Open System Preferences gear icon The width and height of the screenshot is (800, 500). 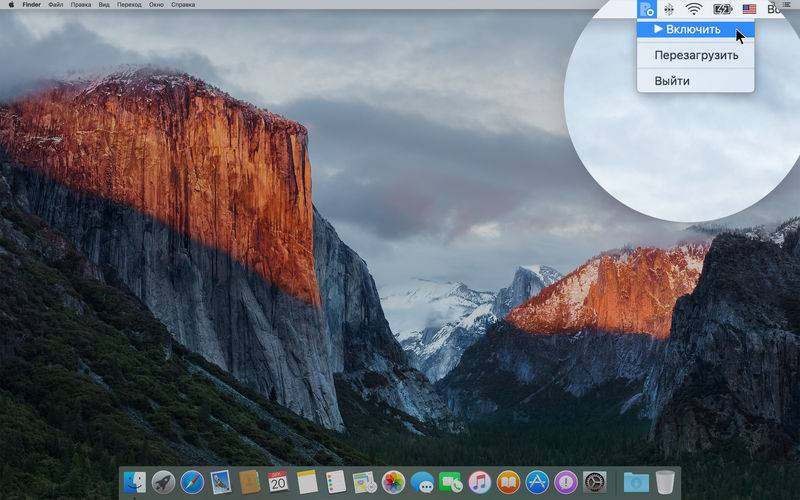tap(595, 482)
